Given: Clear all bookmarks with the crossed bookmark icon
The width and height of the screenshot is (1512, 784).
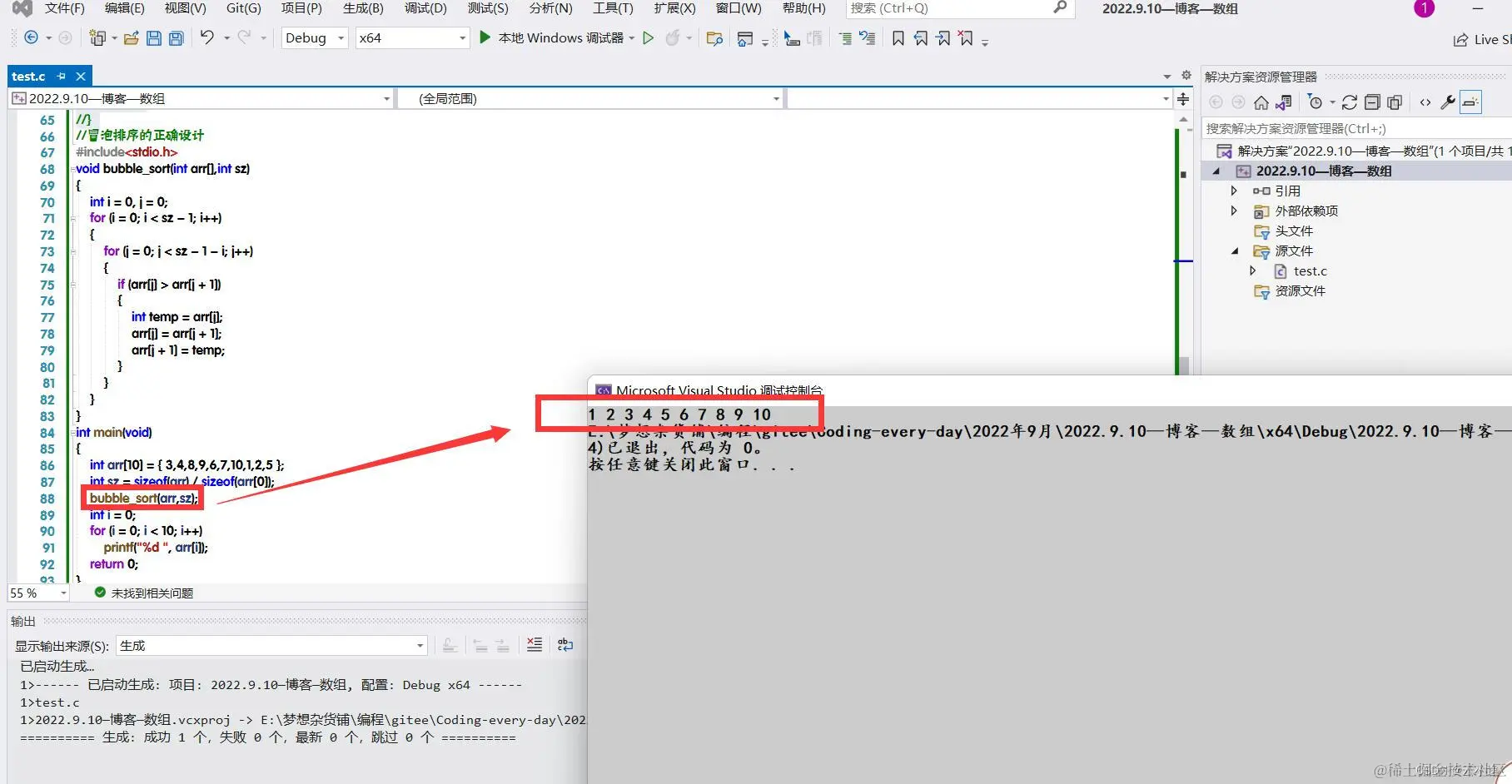Looking at the screenshot, I should (x=965, y=38).
